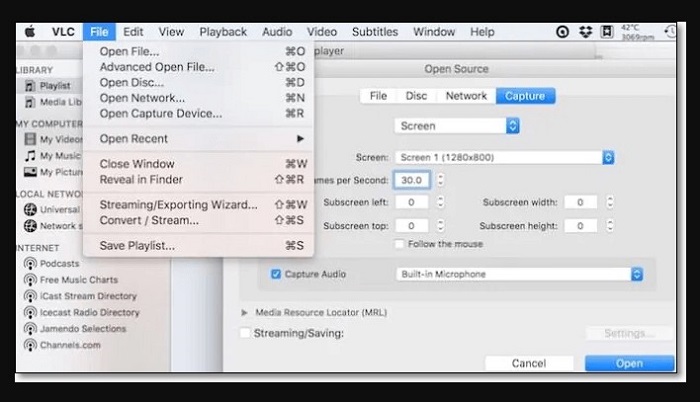Click the Subscreen left stepper

point(441,202)
